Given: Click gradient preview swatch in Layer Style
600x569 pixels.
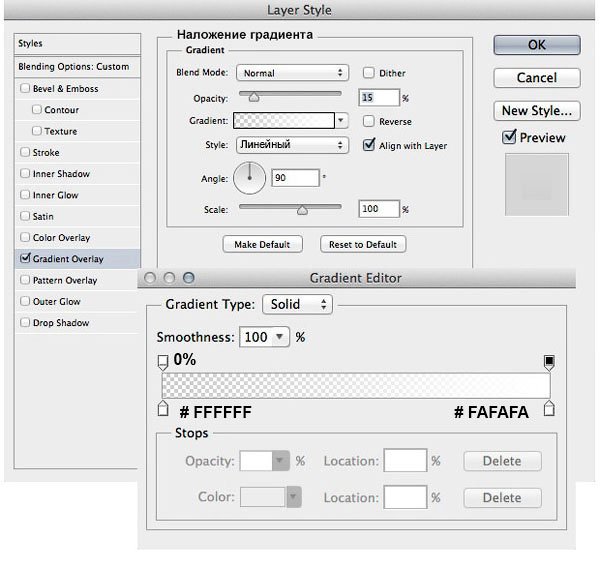Looking at the screenshot, I should click(x=284, y=121).
